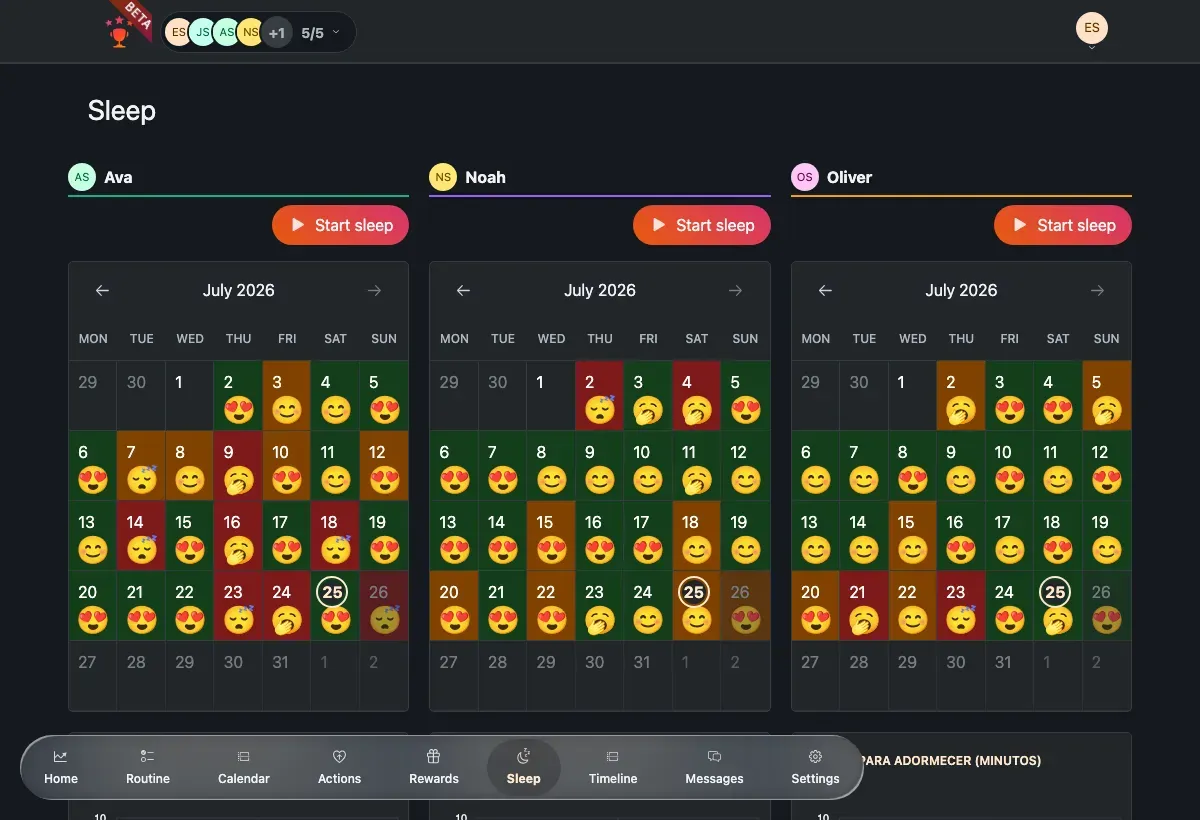
Task: Select July 25 in Noah's calendar
Action: tap(697, 606)
